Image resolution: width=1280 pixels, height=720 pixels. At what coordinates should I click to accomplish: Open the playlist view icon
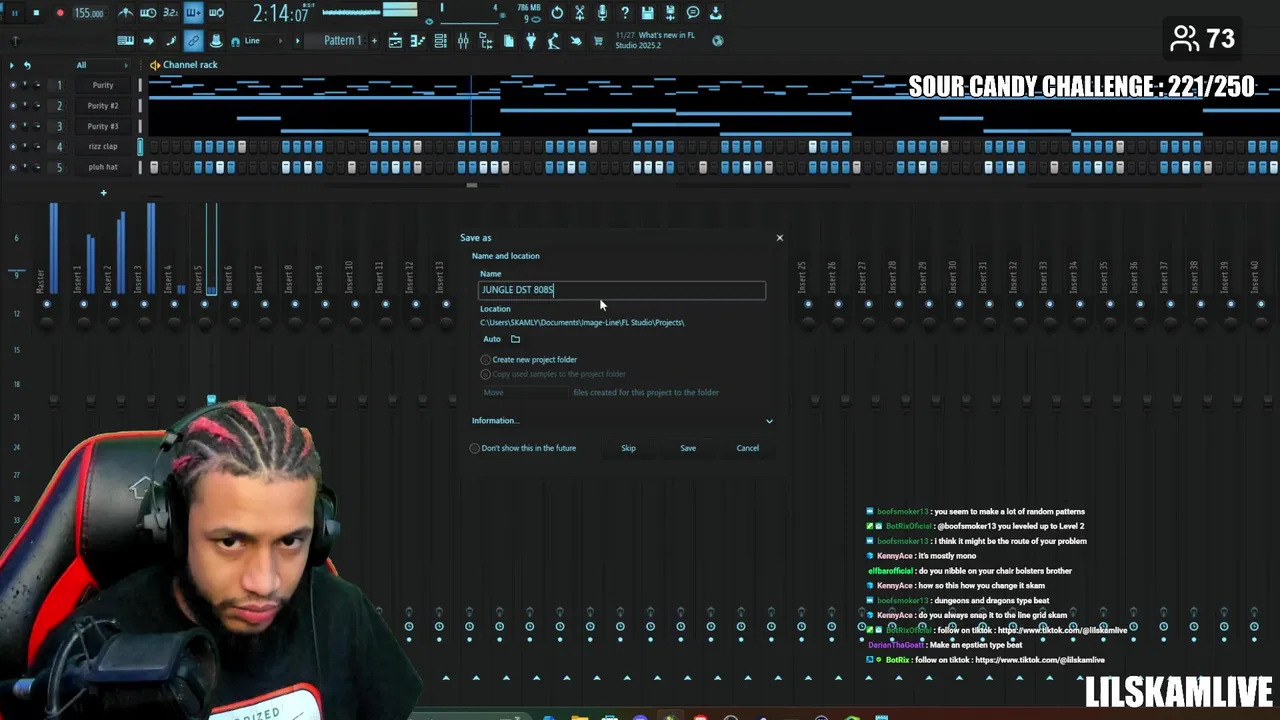[395, 41]
